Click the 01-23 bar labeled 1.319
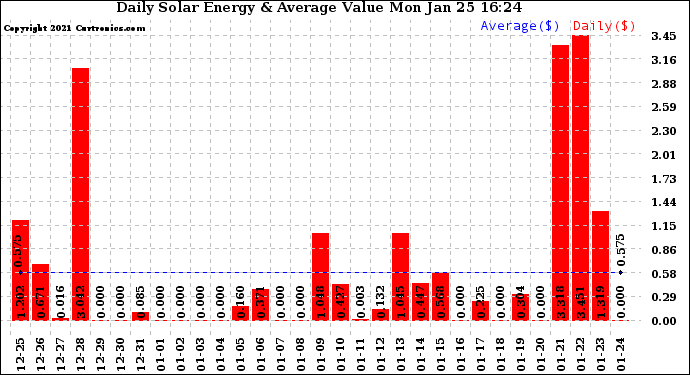 [x=600, y=265]
